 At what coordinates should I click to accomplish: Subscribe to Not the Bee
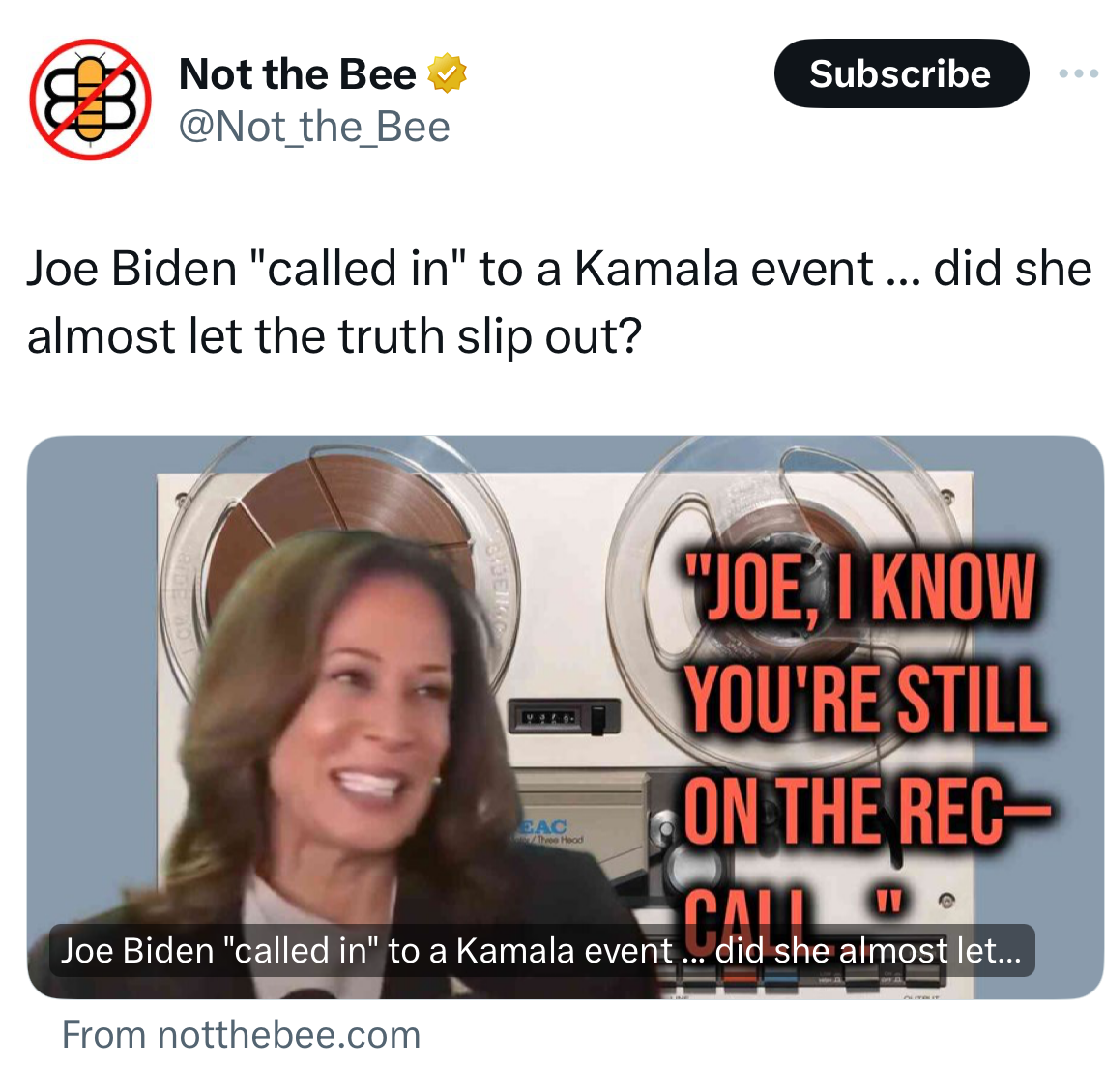pyautogui.click(x=901, y=73)
